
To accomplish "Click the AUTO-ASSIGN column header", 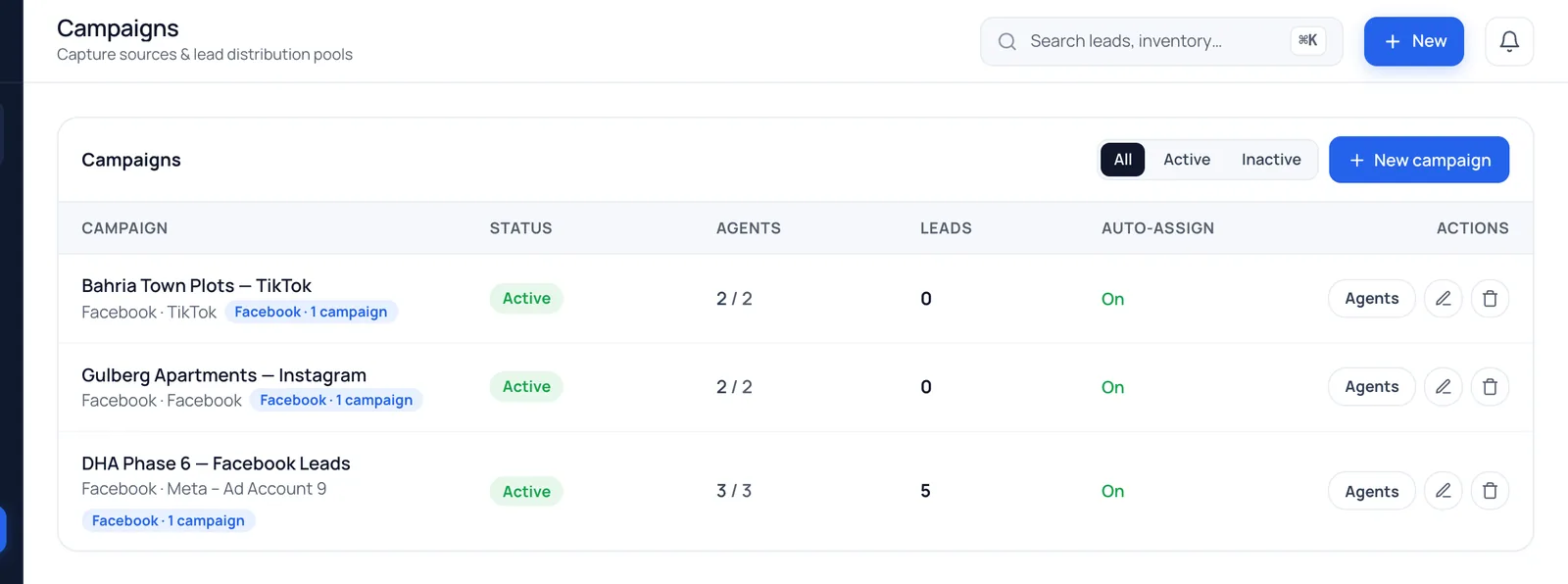I will (1157, 228).
